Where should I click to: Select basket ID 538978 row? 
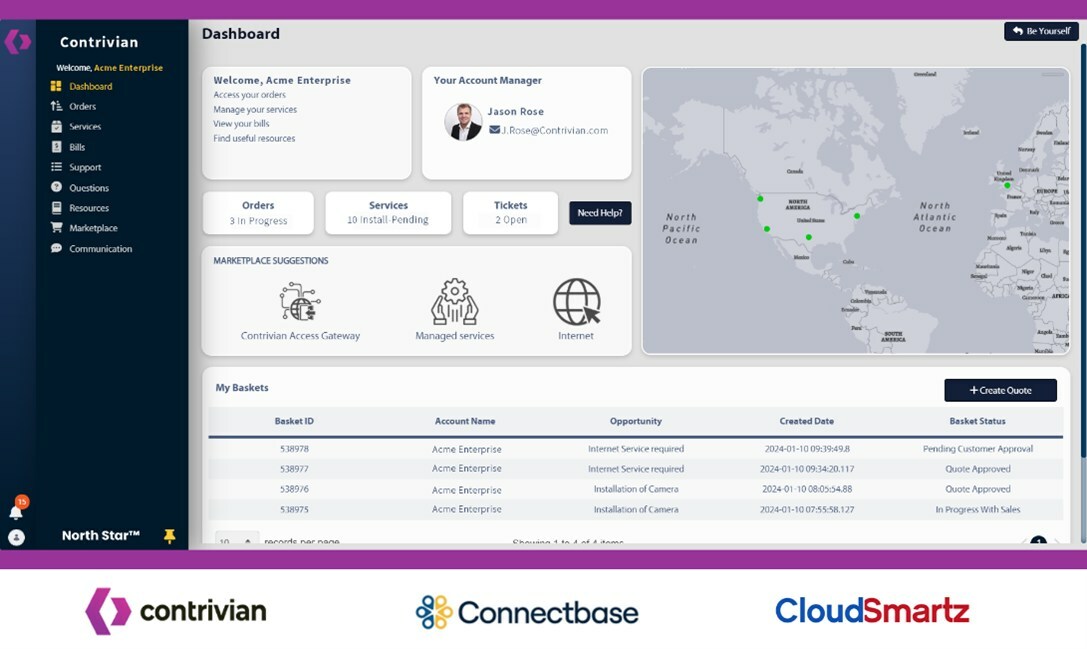coord(635,449)
